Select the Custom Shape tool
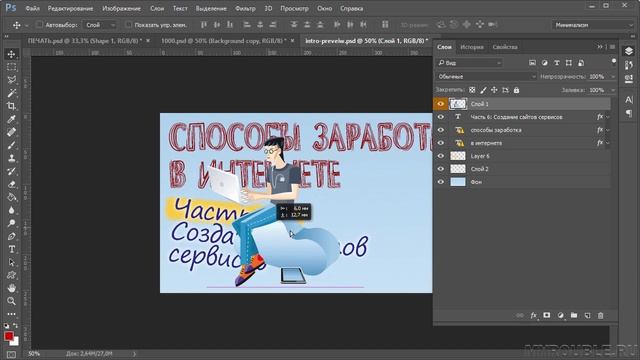This screenshot has height=360, width=640. coord(11,275)
